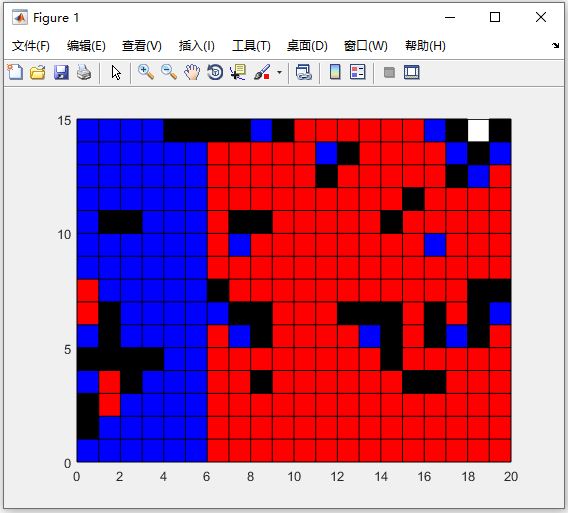Click the dock figure arrow in menu bar
568x513 pixels.
coord(555,45)
